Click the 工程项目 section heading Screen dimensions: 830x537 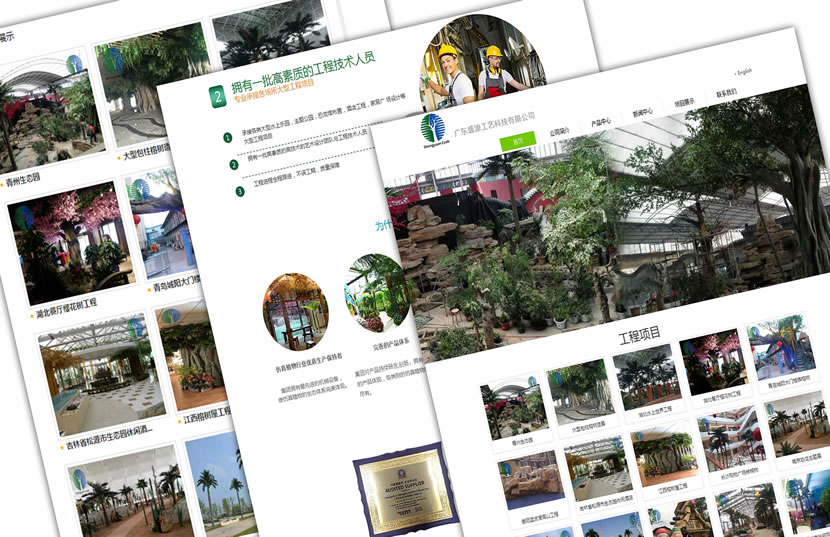[639, 335]
